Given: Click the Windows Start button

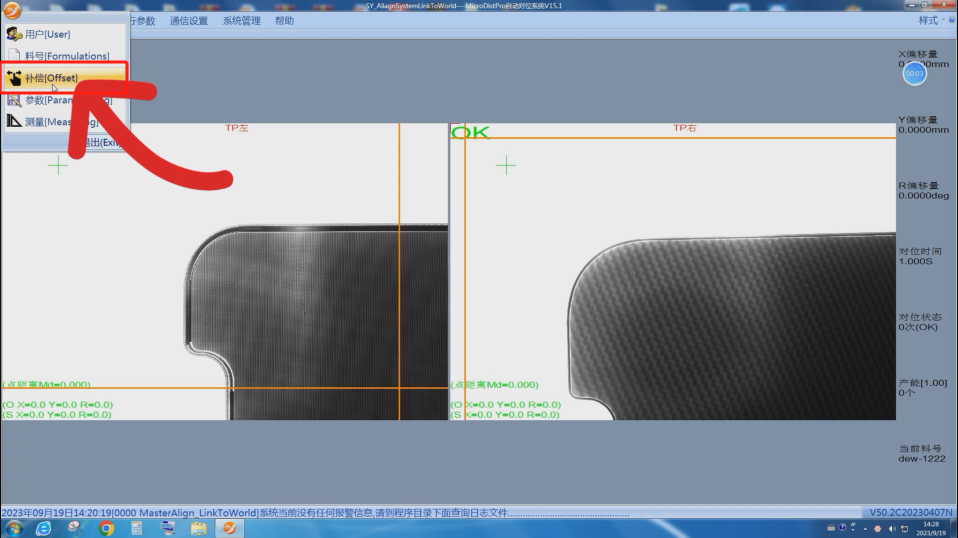Looking at the screenshot, I should (x=14, y=528).
